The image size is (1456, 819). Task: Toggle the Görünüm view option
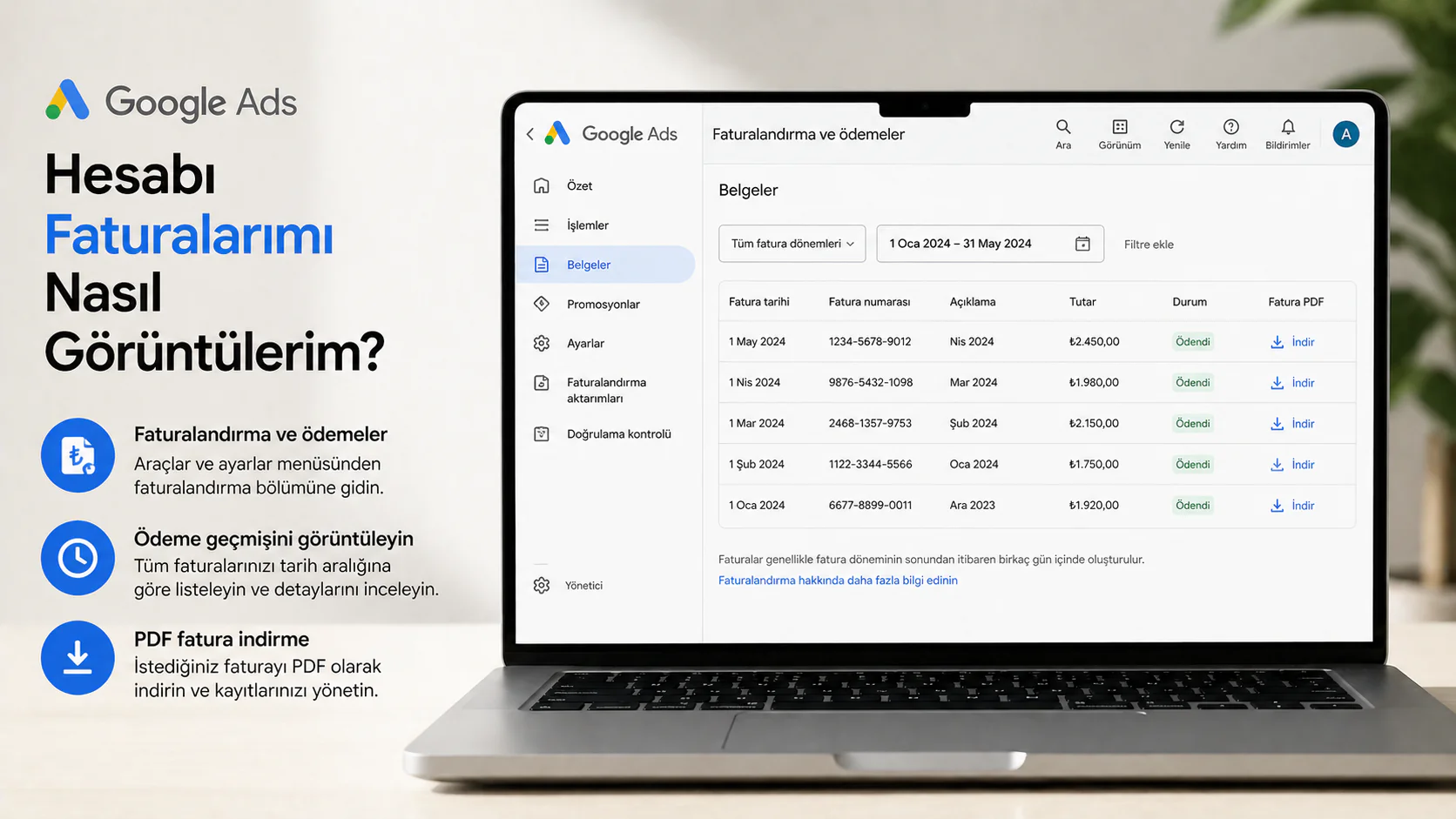(x=1120, y=127)
